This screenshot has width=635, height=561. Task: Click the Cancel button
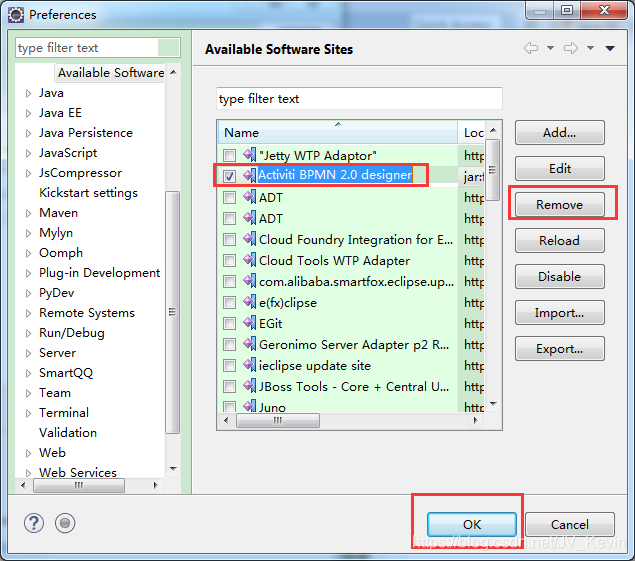[x=569, y=525]
